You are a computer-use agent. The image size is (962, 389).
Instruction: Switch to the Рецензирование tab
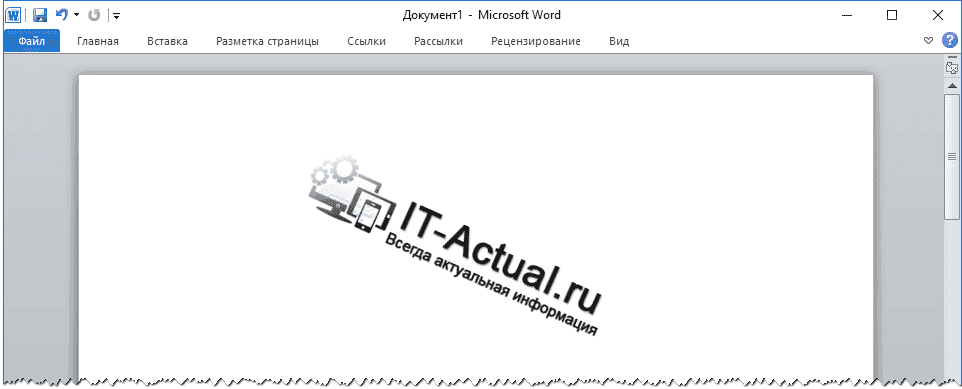tap(536, 41)
